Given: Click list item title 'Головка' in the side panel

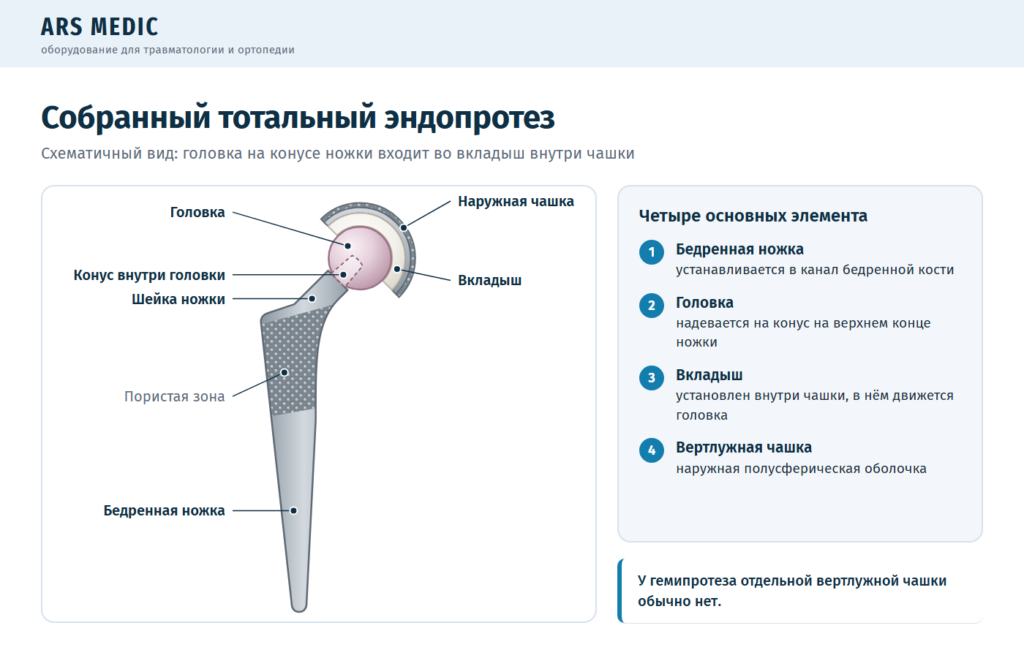Looking at the screenshot, I should [704, 303].
